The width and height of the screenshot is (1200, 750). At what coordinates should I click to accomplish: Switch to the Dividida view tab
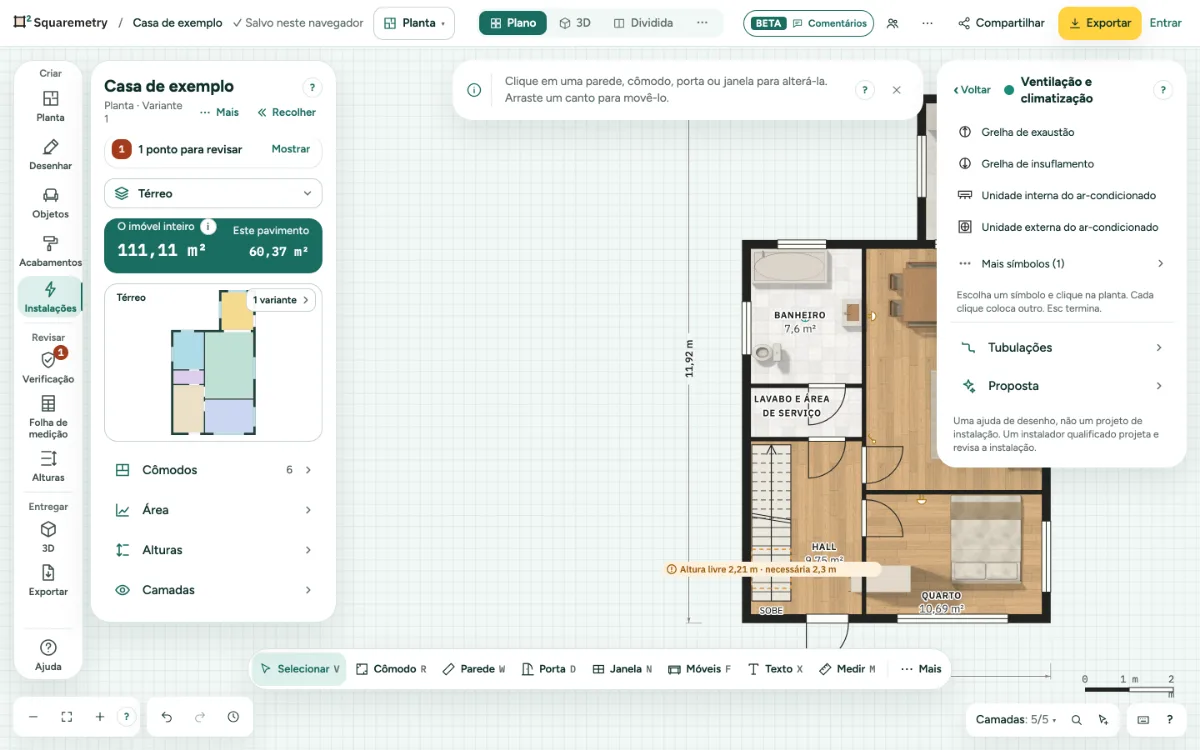pos(643,23)
